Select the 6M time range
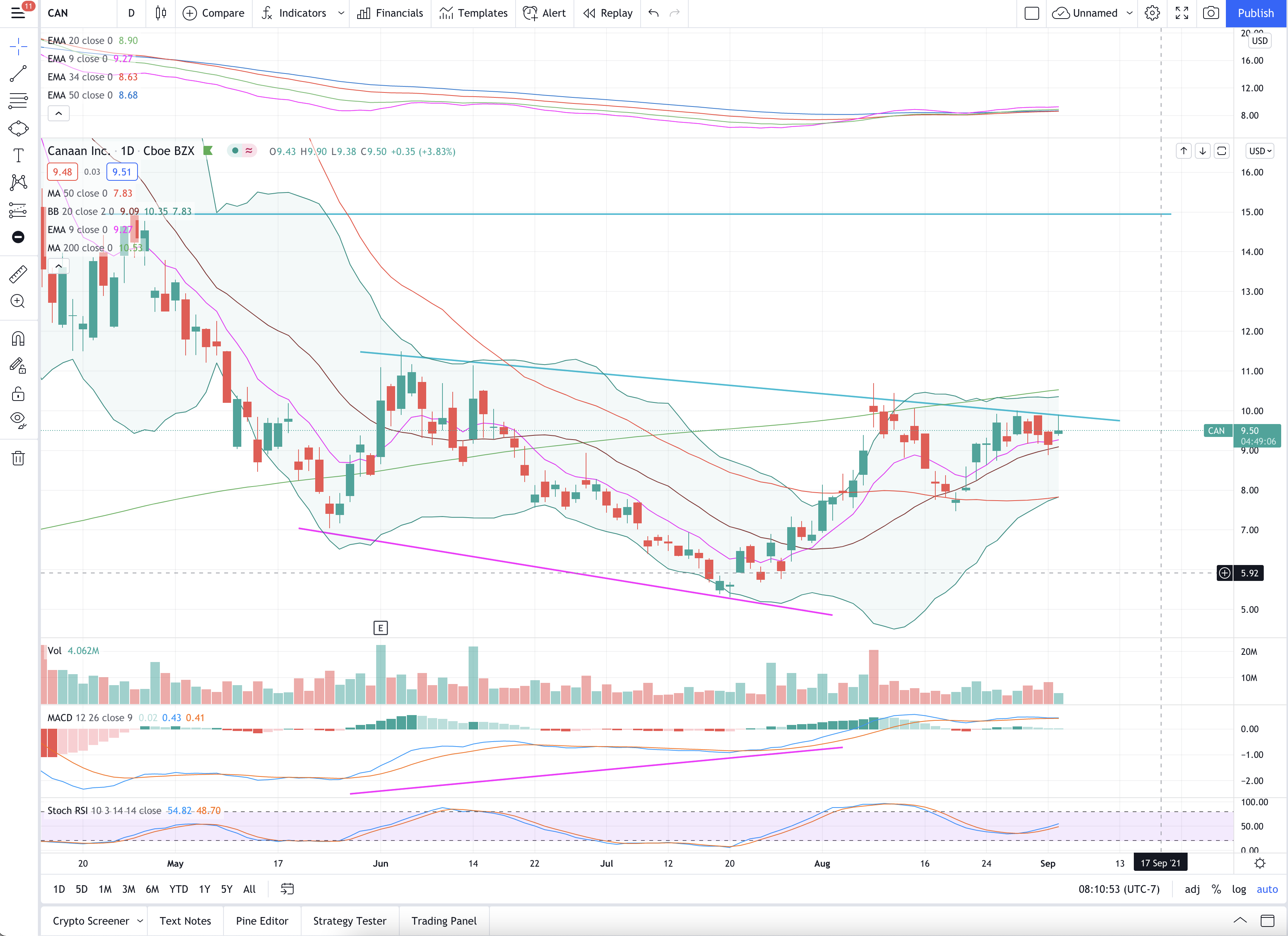 [x=152, y=889]
